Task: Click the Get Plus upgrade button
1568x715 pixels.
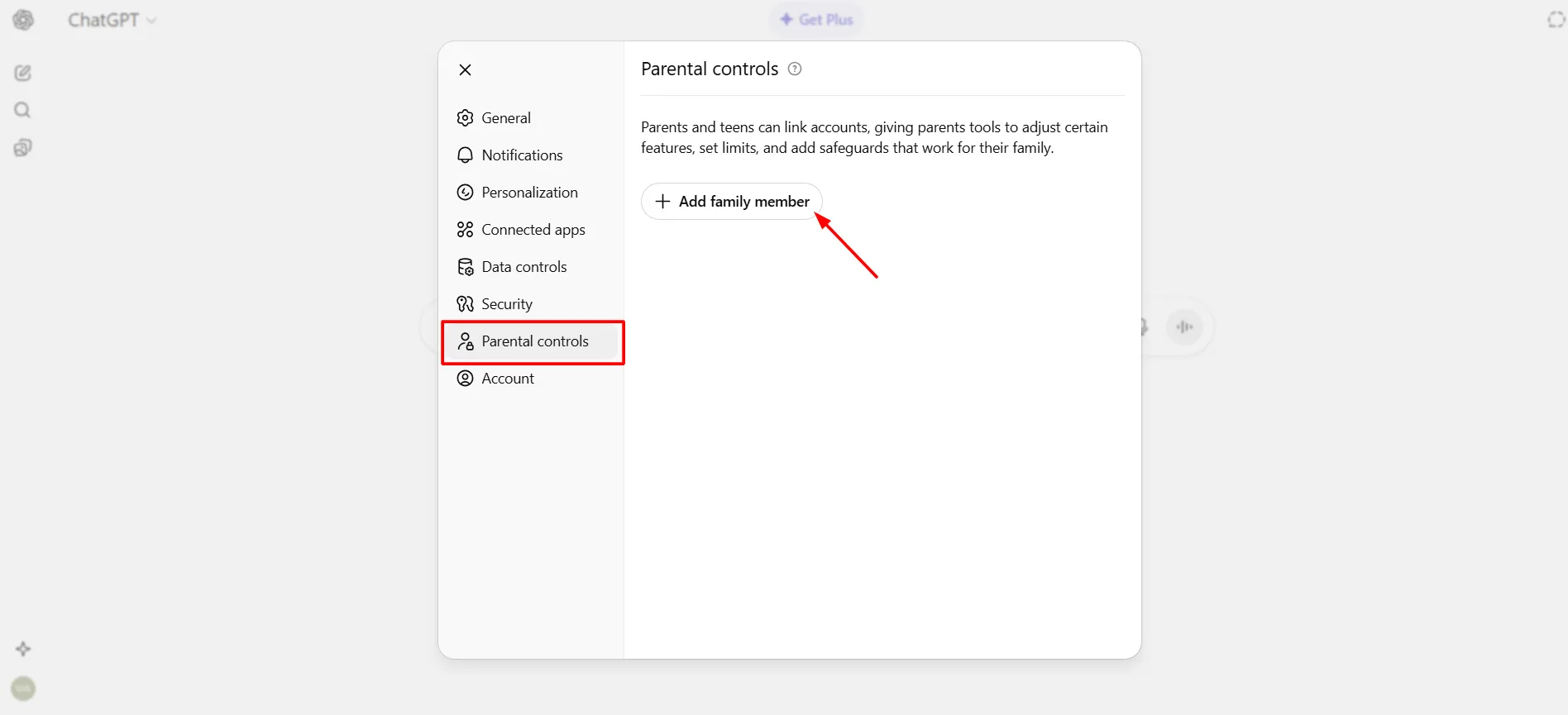Action: coord(816,20)
